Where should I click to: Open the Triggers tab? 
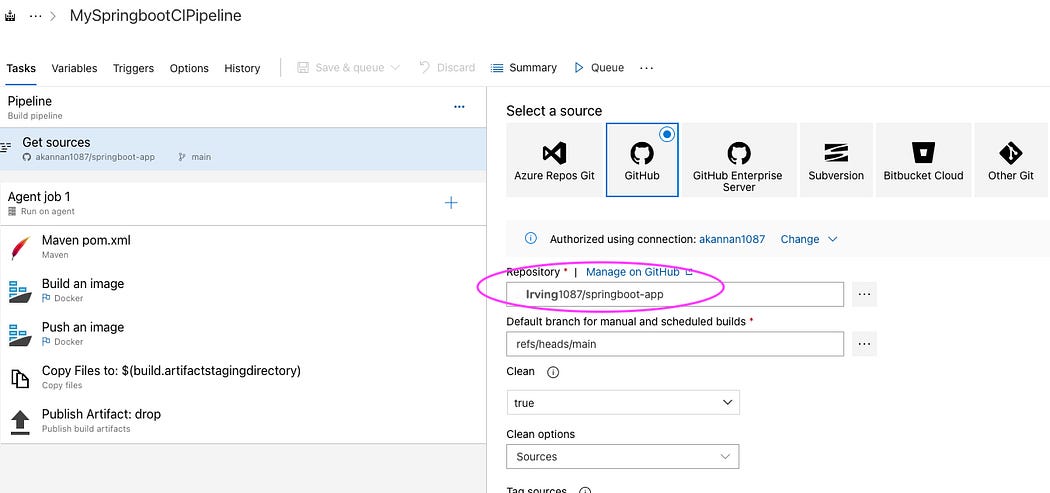coord(133,68)
